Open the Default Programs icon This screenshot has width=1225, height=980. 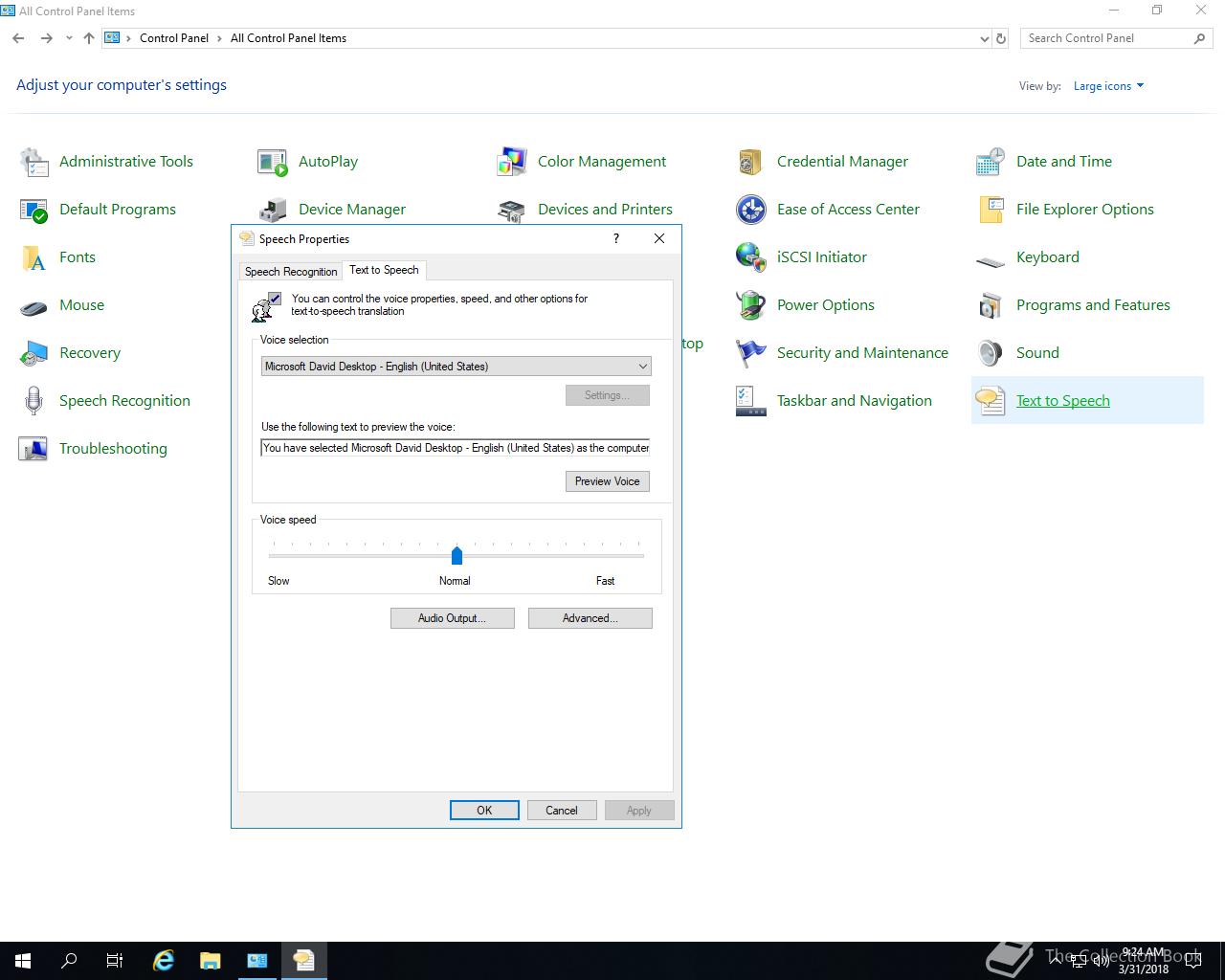(33, 210)
